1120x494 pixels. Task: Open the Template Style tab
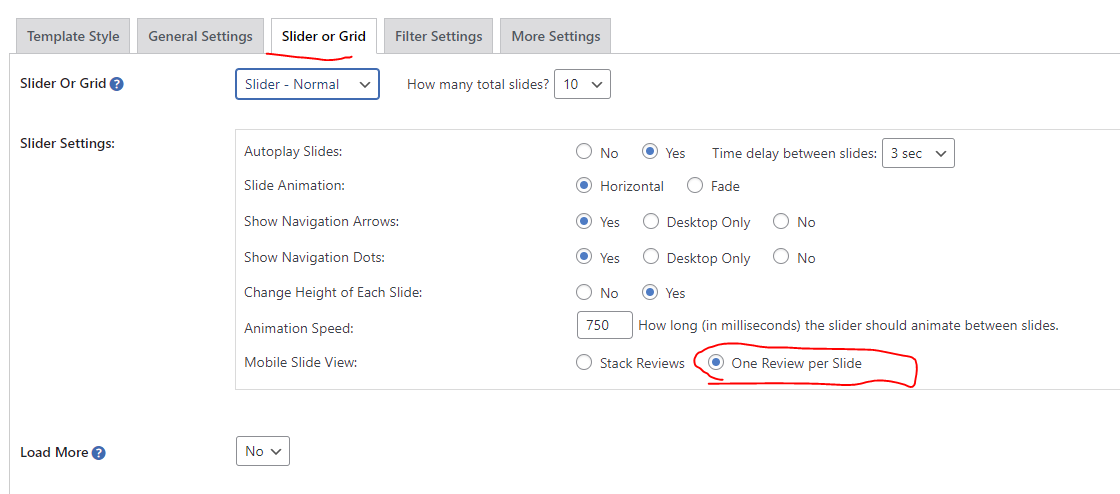tap(73, 36)
